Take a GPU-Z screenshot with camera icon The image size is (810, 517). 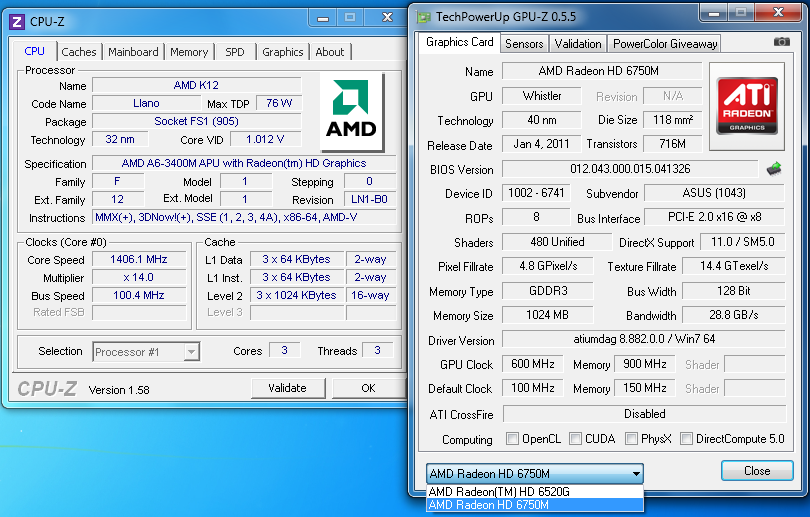pos(781,42)
